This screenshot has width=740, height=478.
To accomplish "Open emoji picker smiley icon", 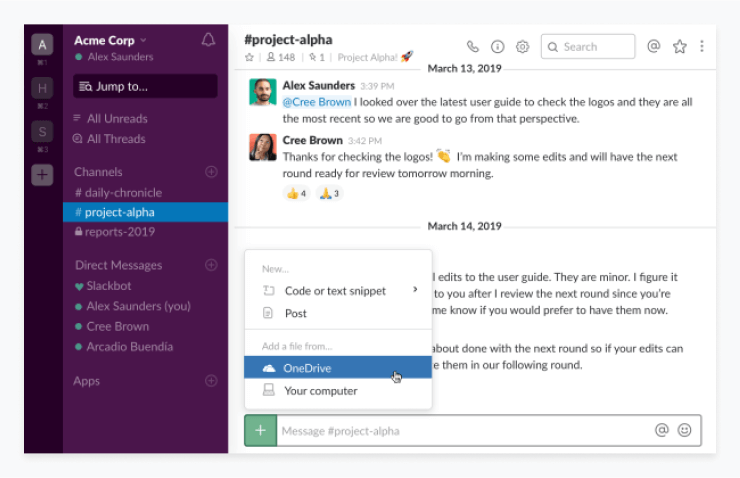I will pyautogui.click(x=684, y=430).
